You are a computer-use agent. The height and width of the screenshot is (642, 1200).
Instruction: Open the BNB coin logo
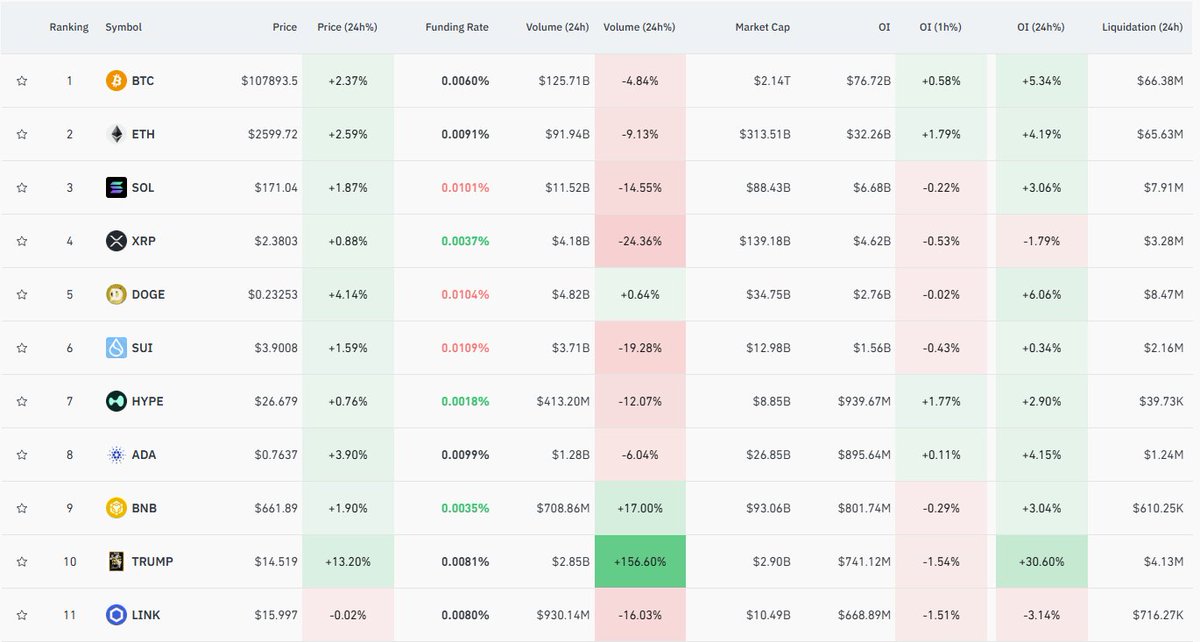tap(116, 508)
